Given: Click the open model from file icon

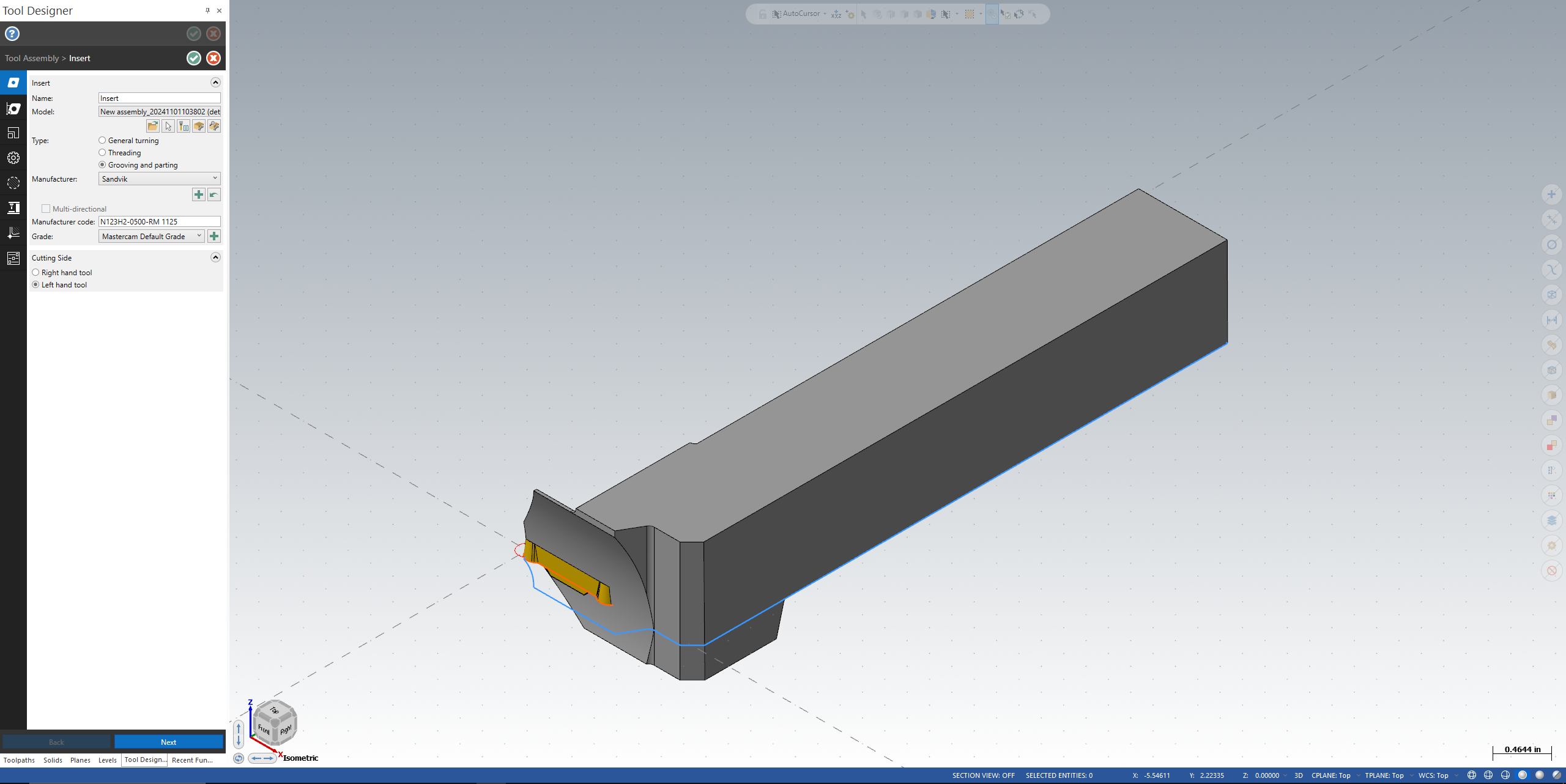Looking at the screenshot, I should point(153,126).
